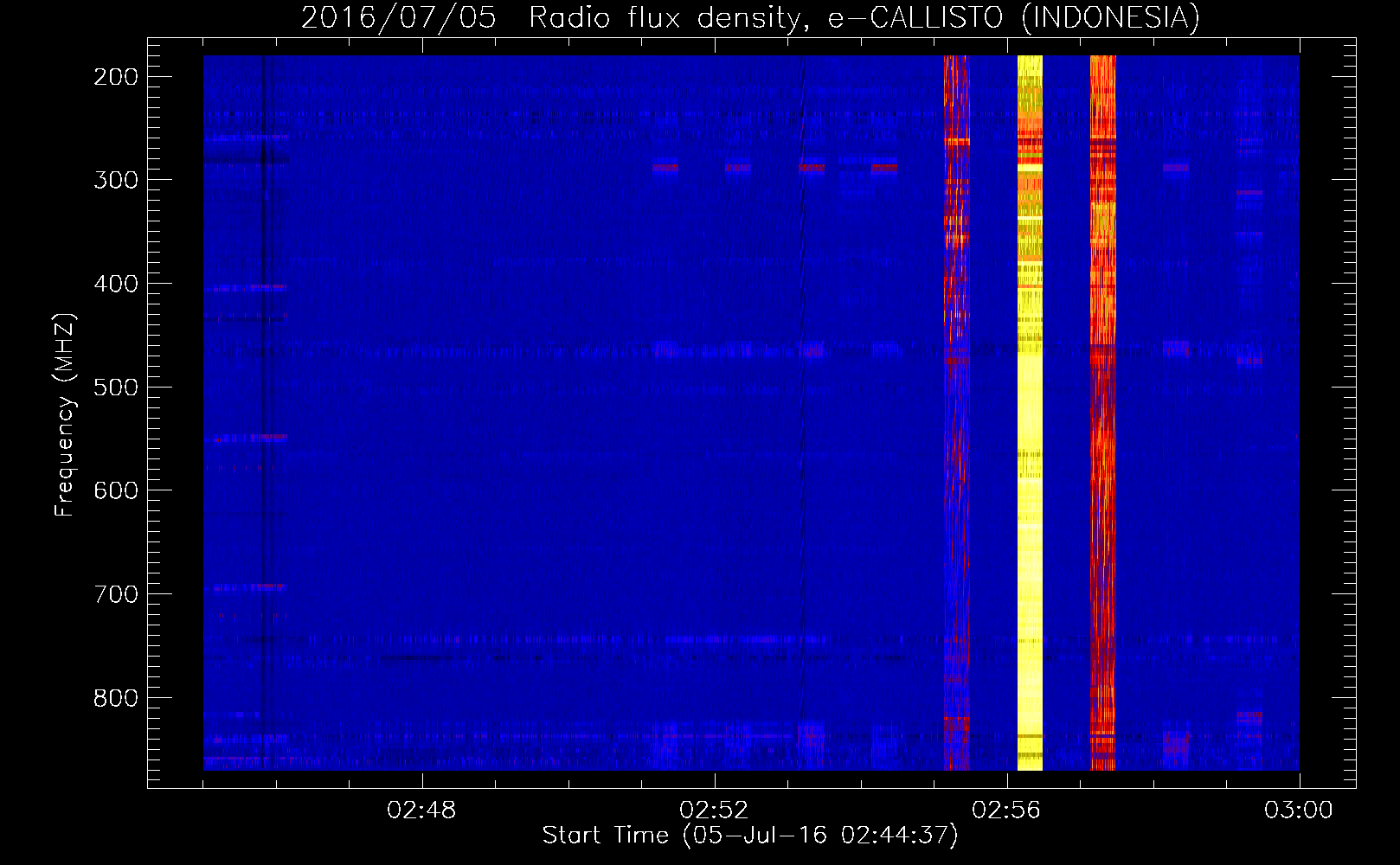Click the 'Start Time (05-Jul-16 02:44:37)' label
Screen dimensions: 1400x865
click(750, 836)
